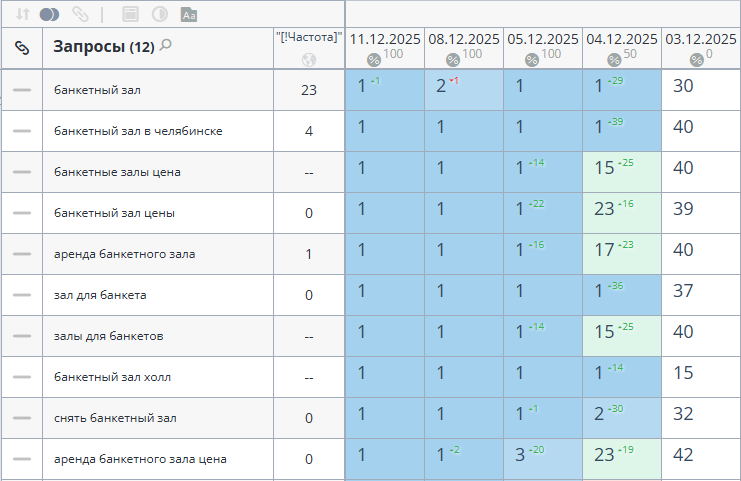Open search next to Запросы heading
This screenshot has height=481, width=741.
166,45
